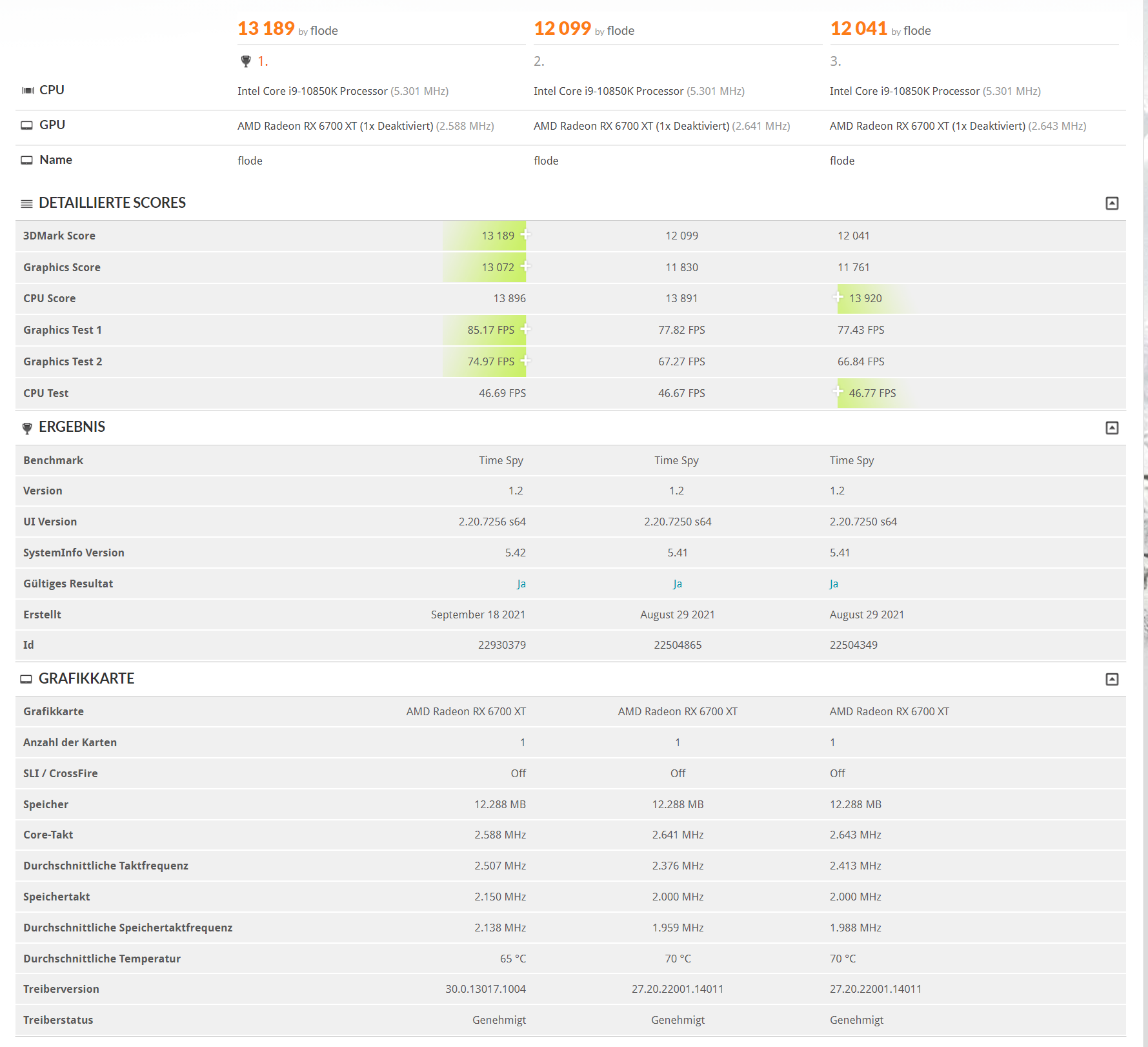Click the 66.84 FPS value
This screenshot has height=1047, width=1148.
861,362
